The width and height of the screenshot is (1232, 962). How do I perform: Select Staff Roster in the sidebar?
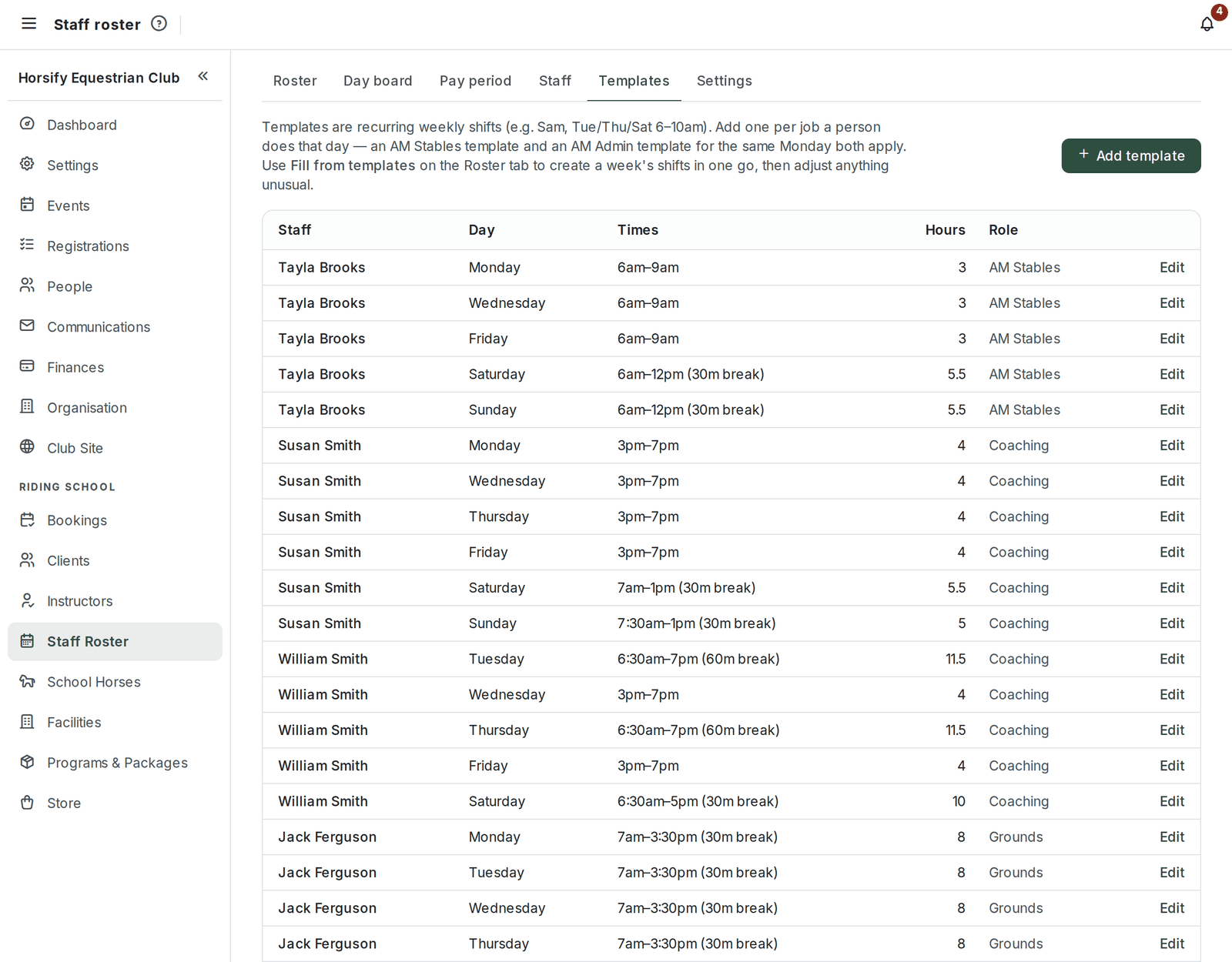point(115,641)
